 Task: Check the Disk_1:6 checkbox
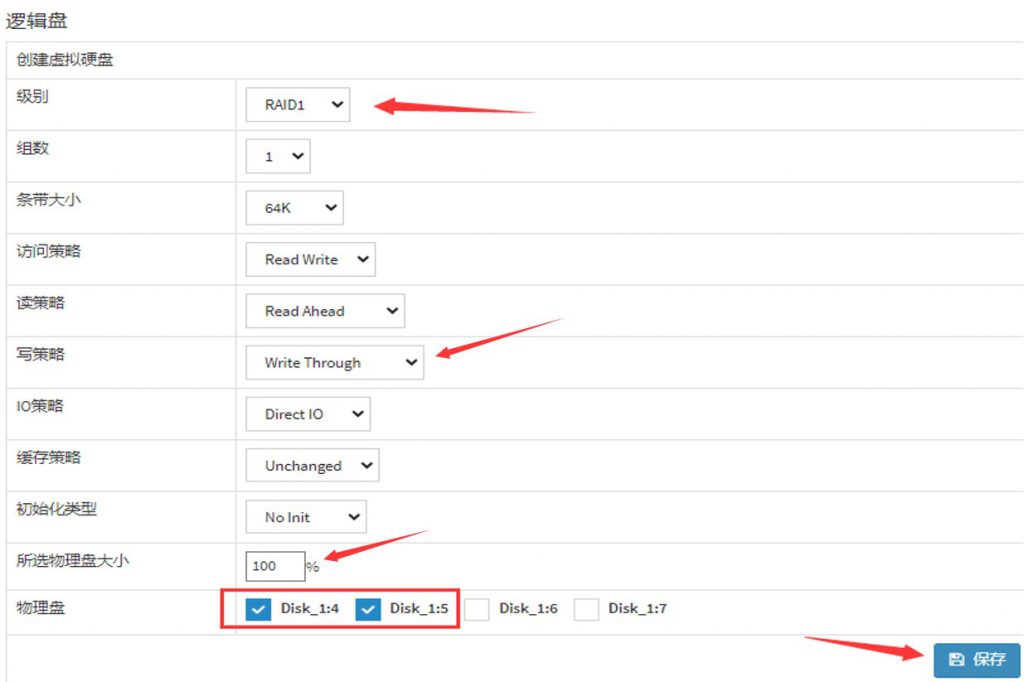click(477, 609)
